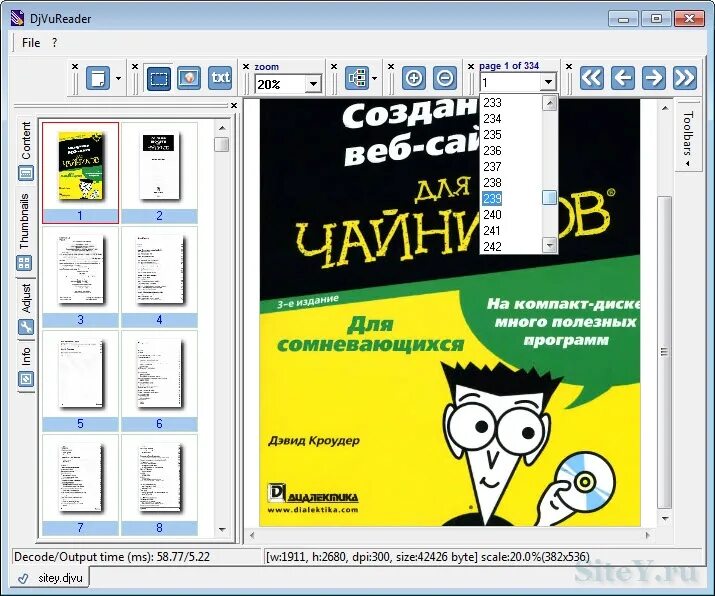Click the thumbnails panel scroll up arrow
The height and width of the screenshot is (596, 715).
tap(222, 128)
